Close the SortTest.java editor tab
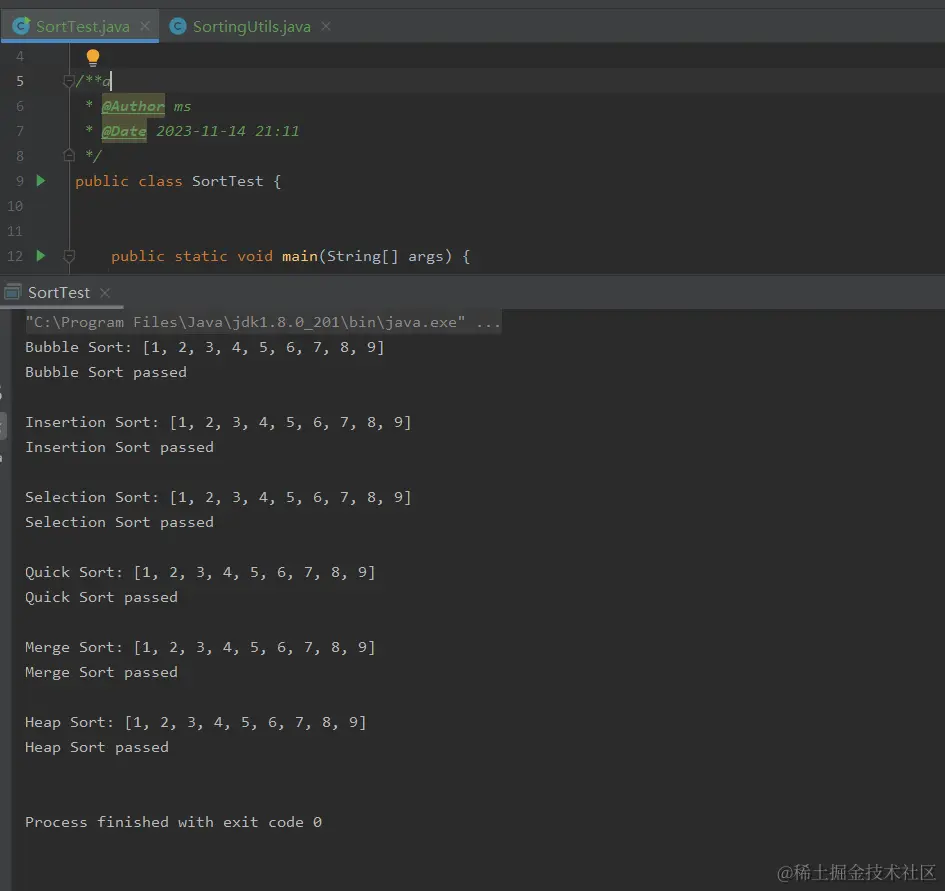The image size is (945, 891). pyautogui.click(x=145, y=26)
